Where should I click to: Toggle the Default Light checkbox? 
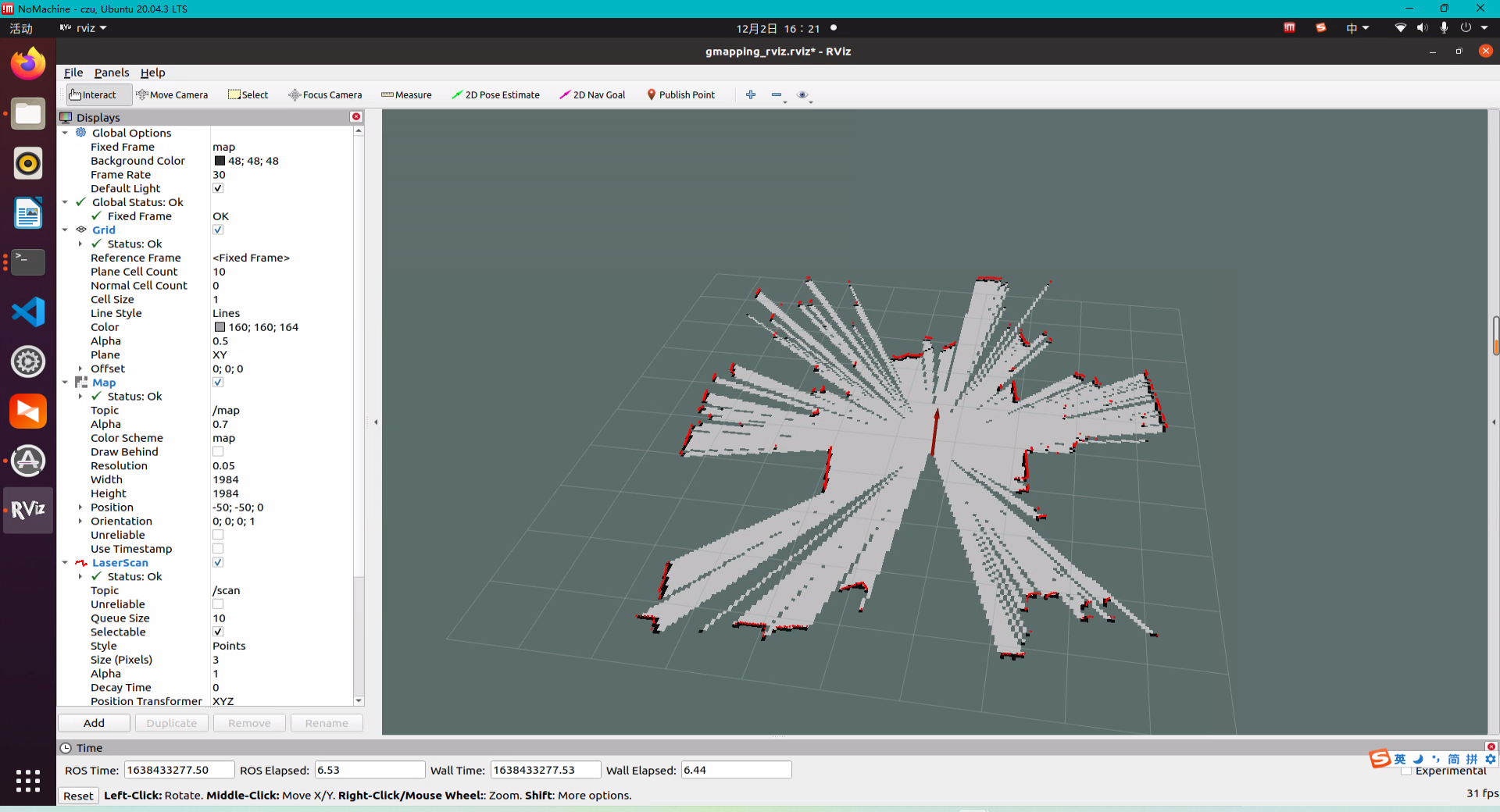click(218, 188)
